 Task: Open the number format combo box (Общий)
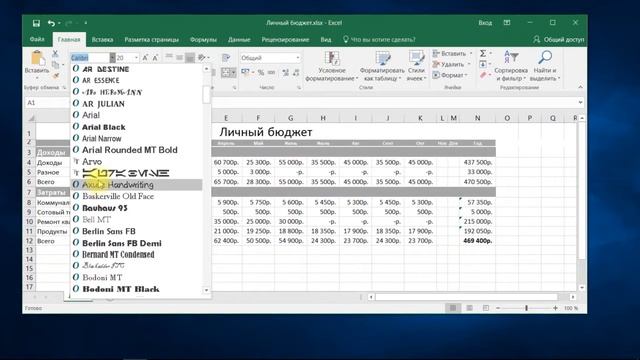(271, 58)
